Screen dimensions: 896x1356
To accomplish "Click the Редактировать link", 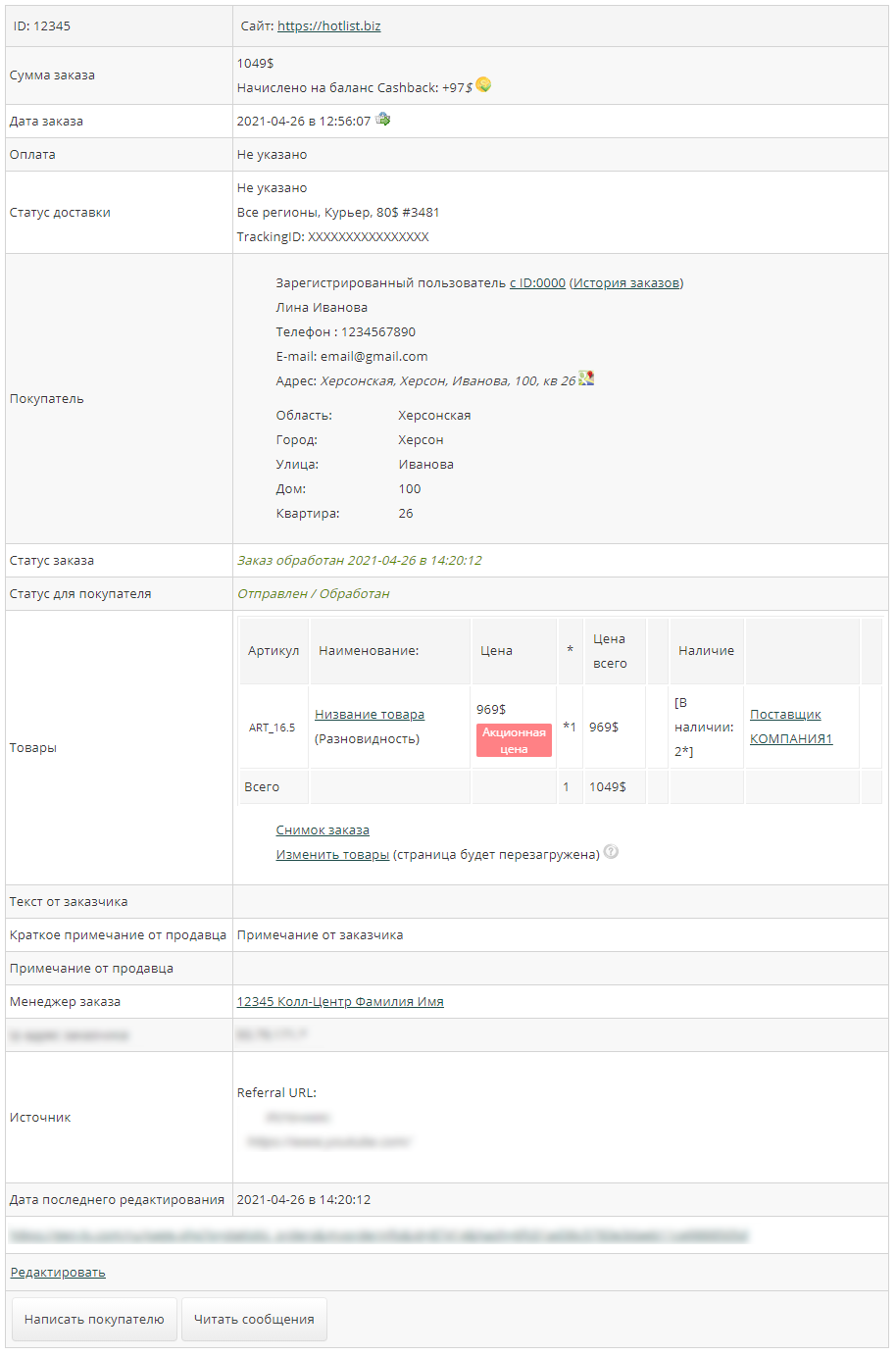I will click(58, 1273).
